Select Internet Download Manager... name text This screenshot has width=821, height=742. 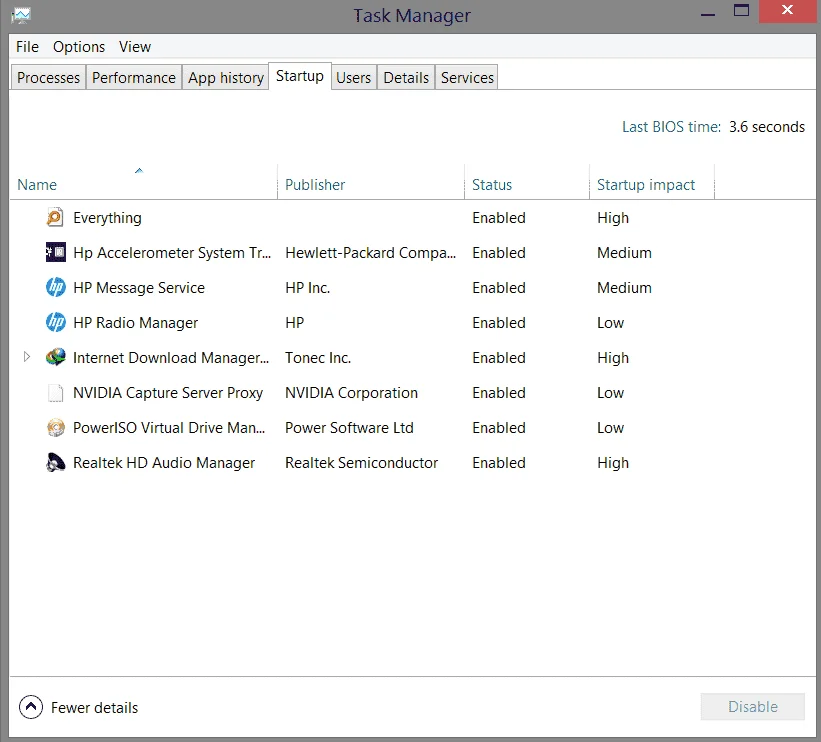pyautogui.click(x=171, y=358)
